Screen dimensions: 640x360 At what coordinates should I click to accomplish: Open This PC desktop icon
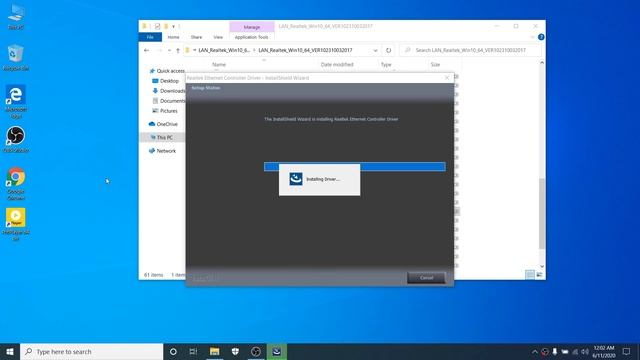pos(16,17)
